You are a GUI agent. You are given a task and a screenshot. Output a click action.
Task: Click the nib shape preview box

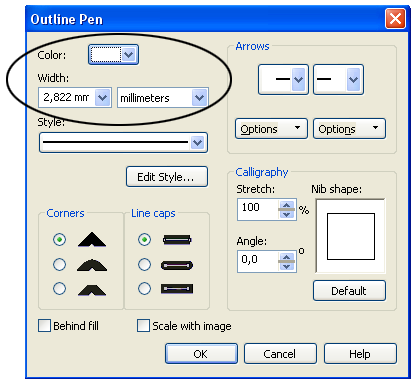pos(351,236)
